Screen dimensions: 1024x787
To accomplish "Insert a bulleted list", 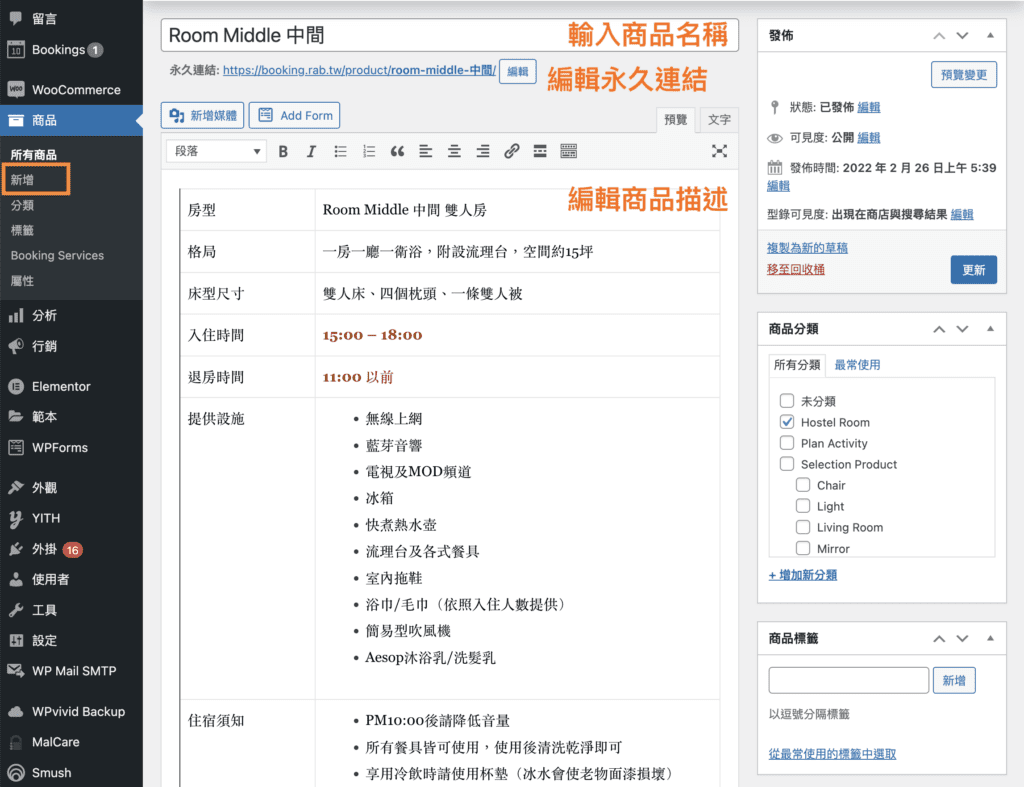I will (x=339, y=151).
